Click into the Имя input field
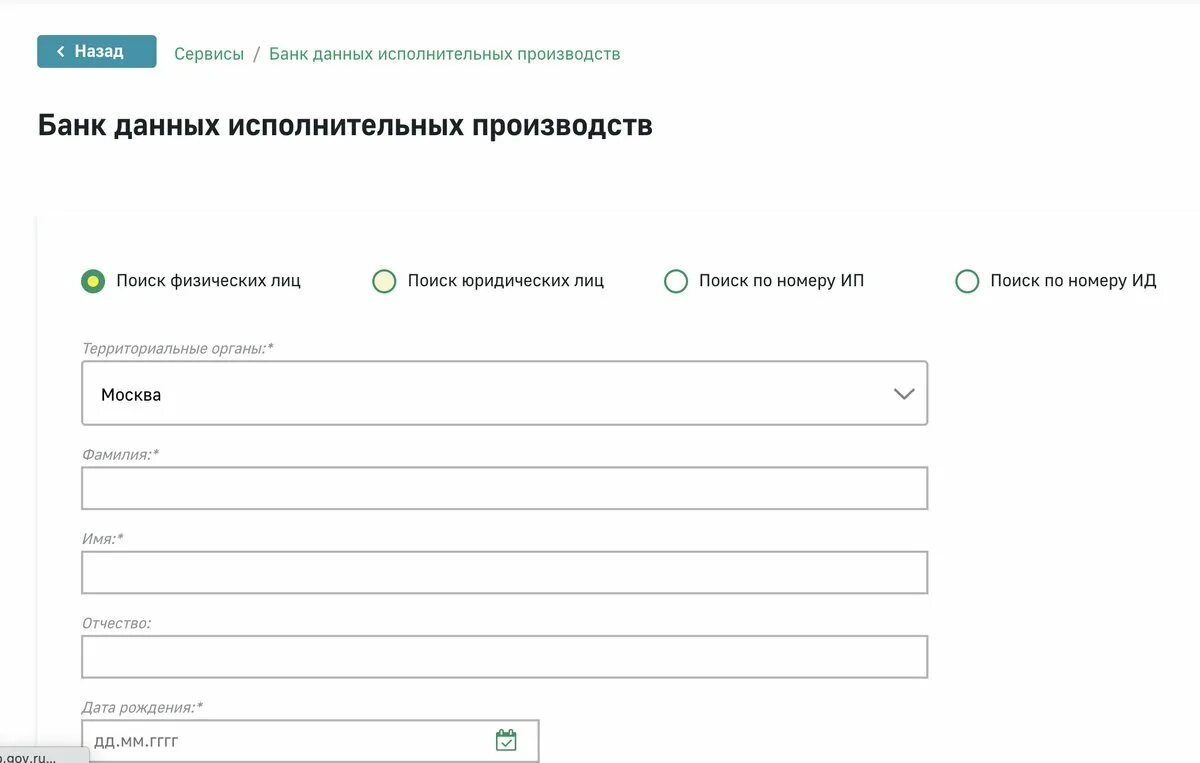1200x763 pixels. 504,572
